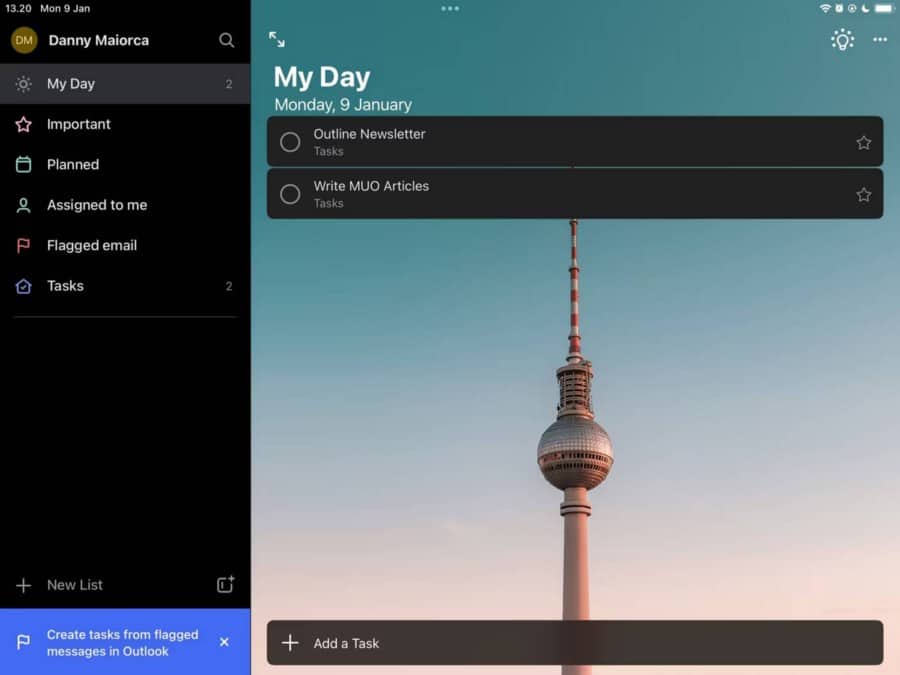The width and height of the screenshot is (900, 675).
Task: Open the search in the sidebar
Action: click(x=227, y=40)
